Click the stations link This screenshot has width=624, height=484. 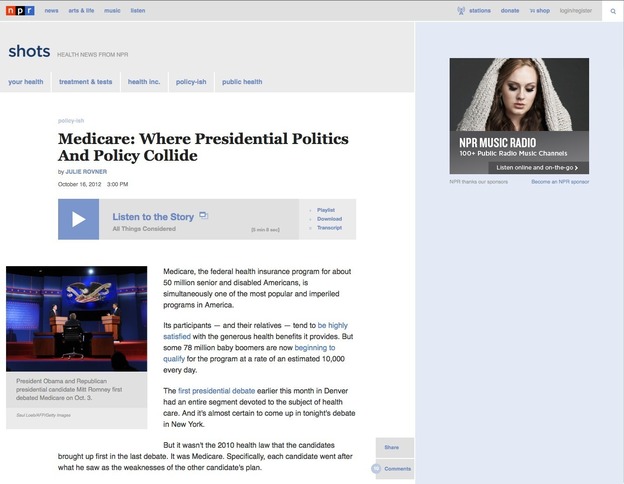[x=480, y=11]
